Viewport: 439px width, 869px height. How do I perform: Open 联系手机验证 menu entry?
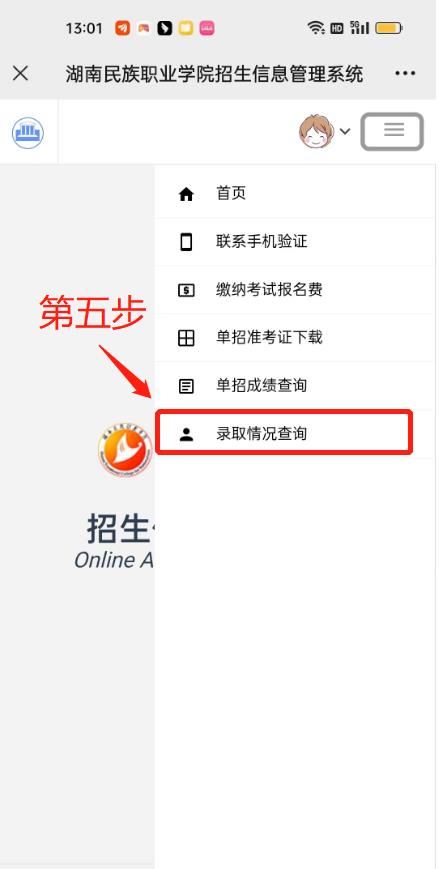coord(294,242)
